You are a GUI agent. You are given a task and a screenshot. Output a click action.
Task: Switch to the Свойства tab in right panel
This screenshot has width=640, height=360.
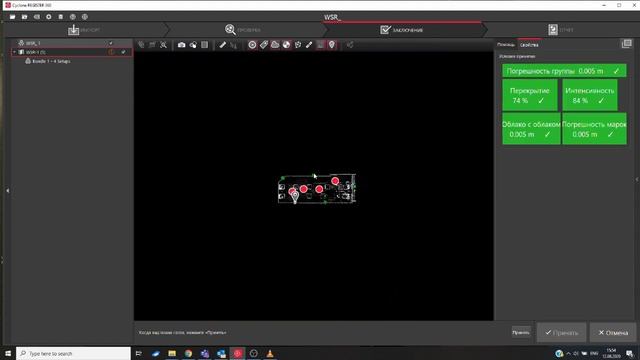[x=529, y=45]
